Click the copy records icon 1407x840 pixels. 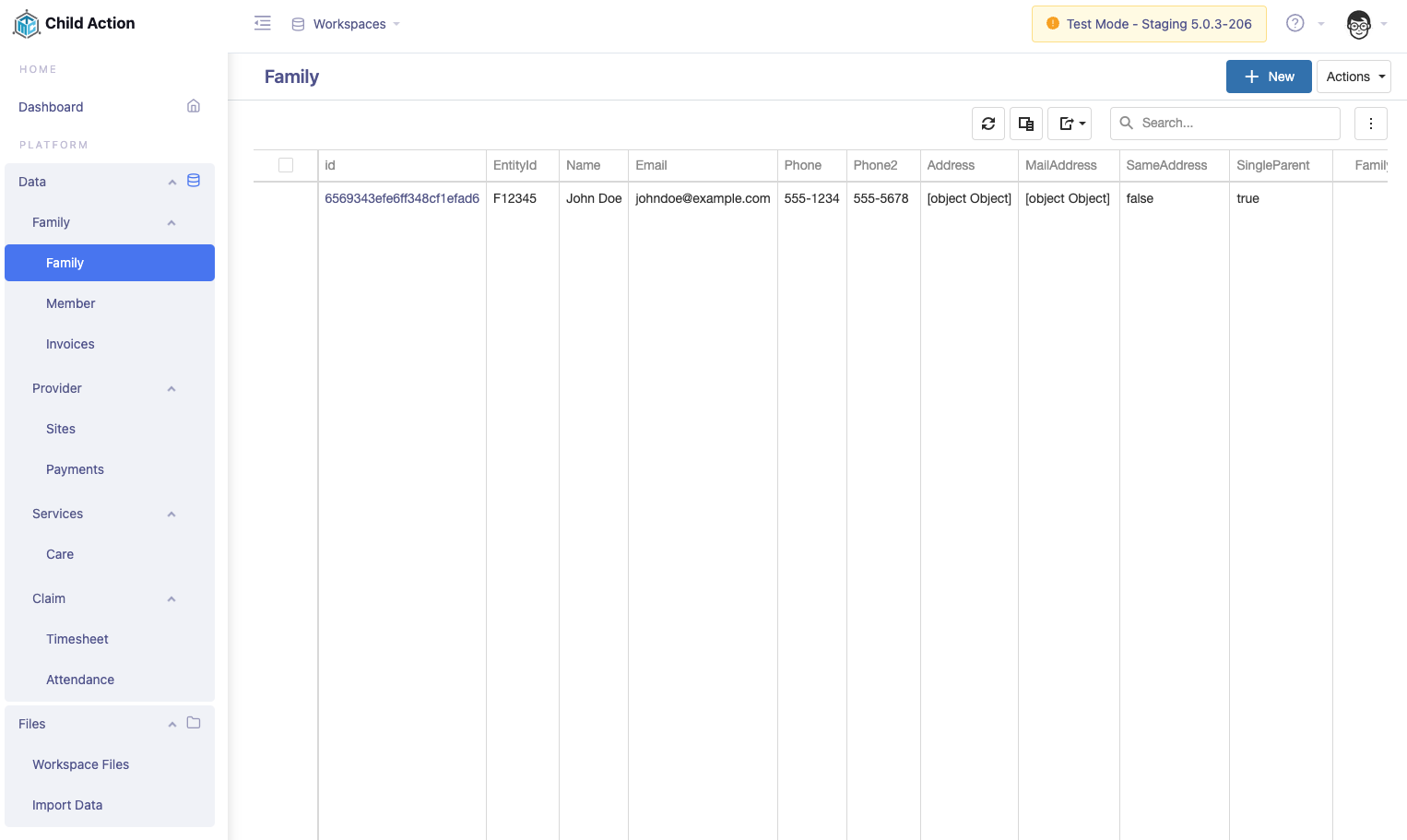(1025, 123)
